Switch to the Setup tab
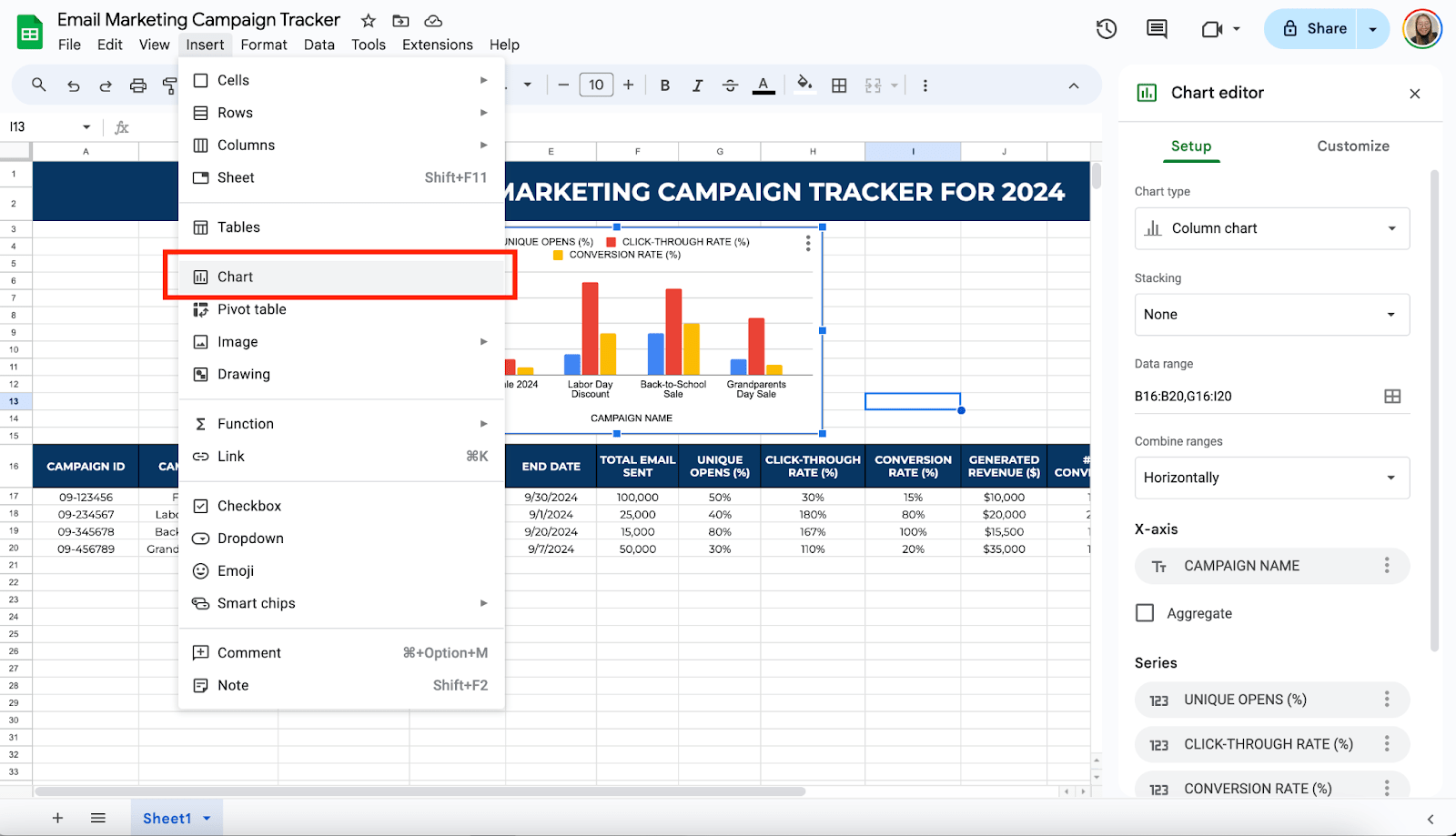This screenshot has height=836, width=1456. pyautogui.click(x=1191, y=146)
